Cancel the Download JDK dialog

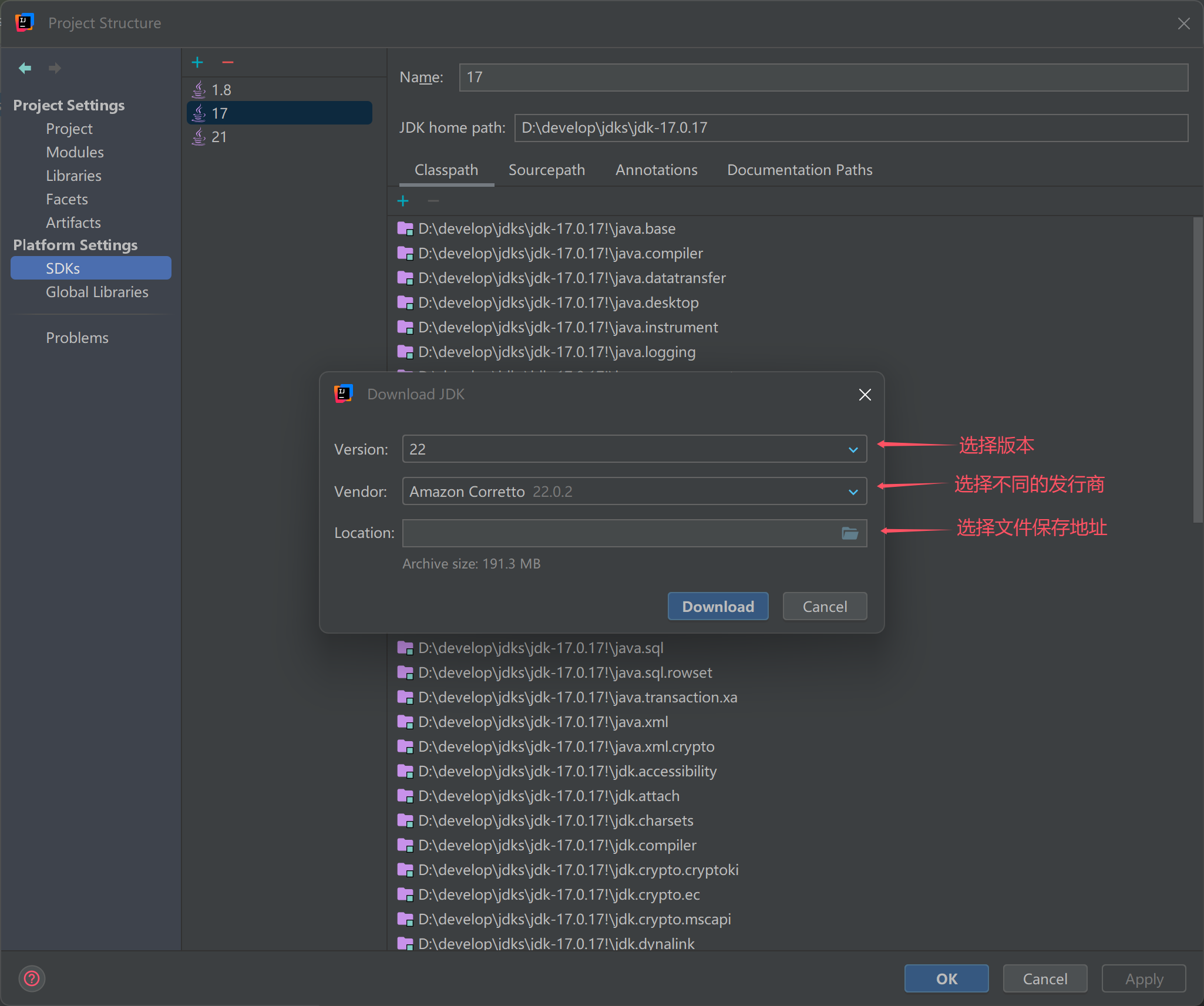[x=825, y=607]
